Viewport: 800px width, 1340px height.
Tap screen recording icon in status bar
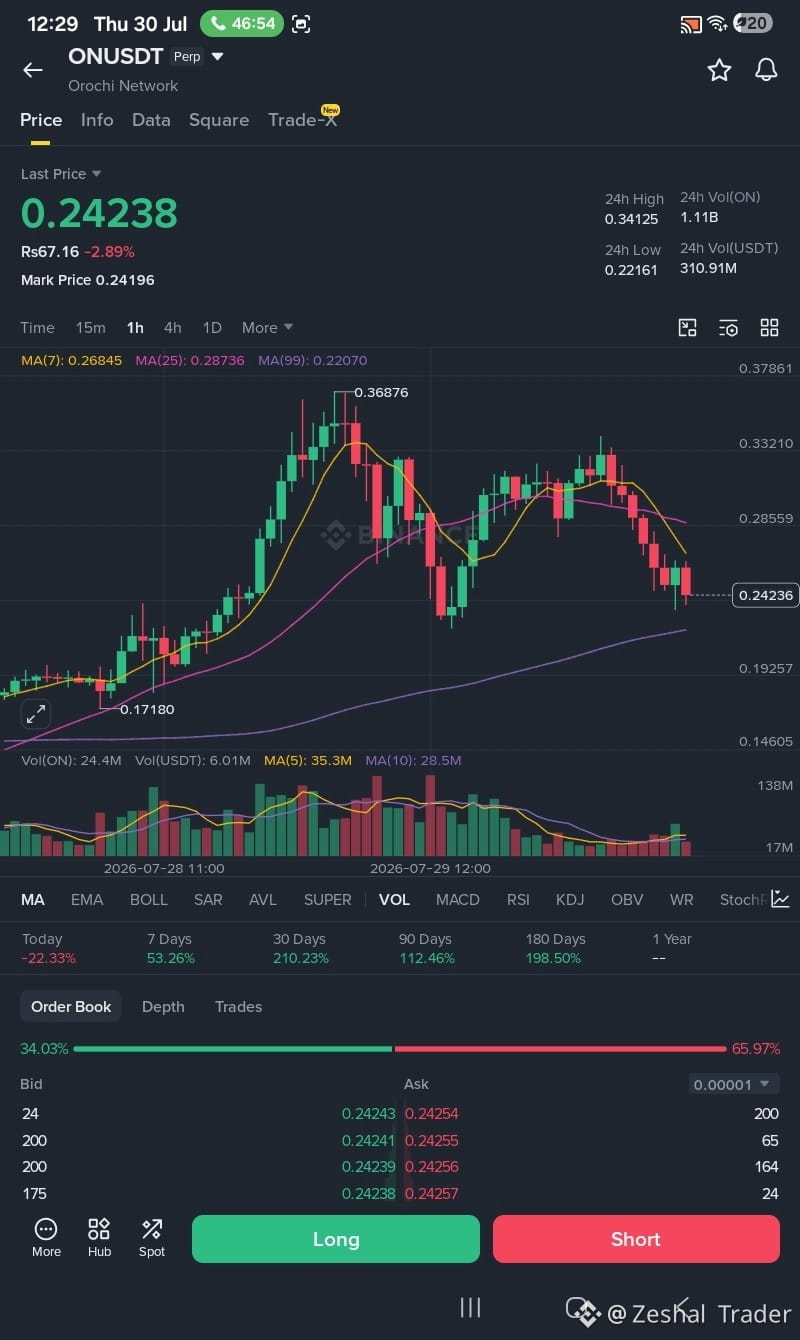coord(301,24)
